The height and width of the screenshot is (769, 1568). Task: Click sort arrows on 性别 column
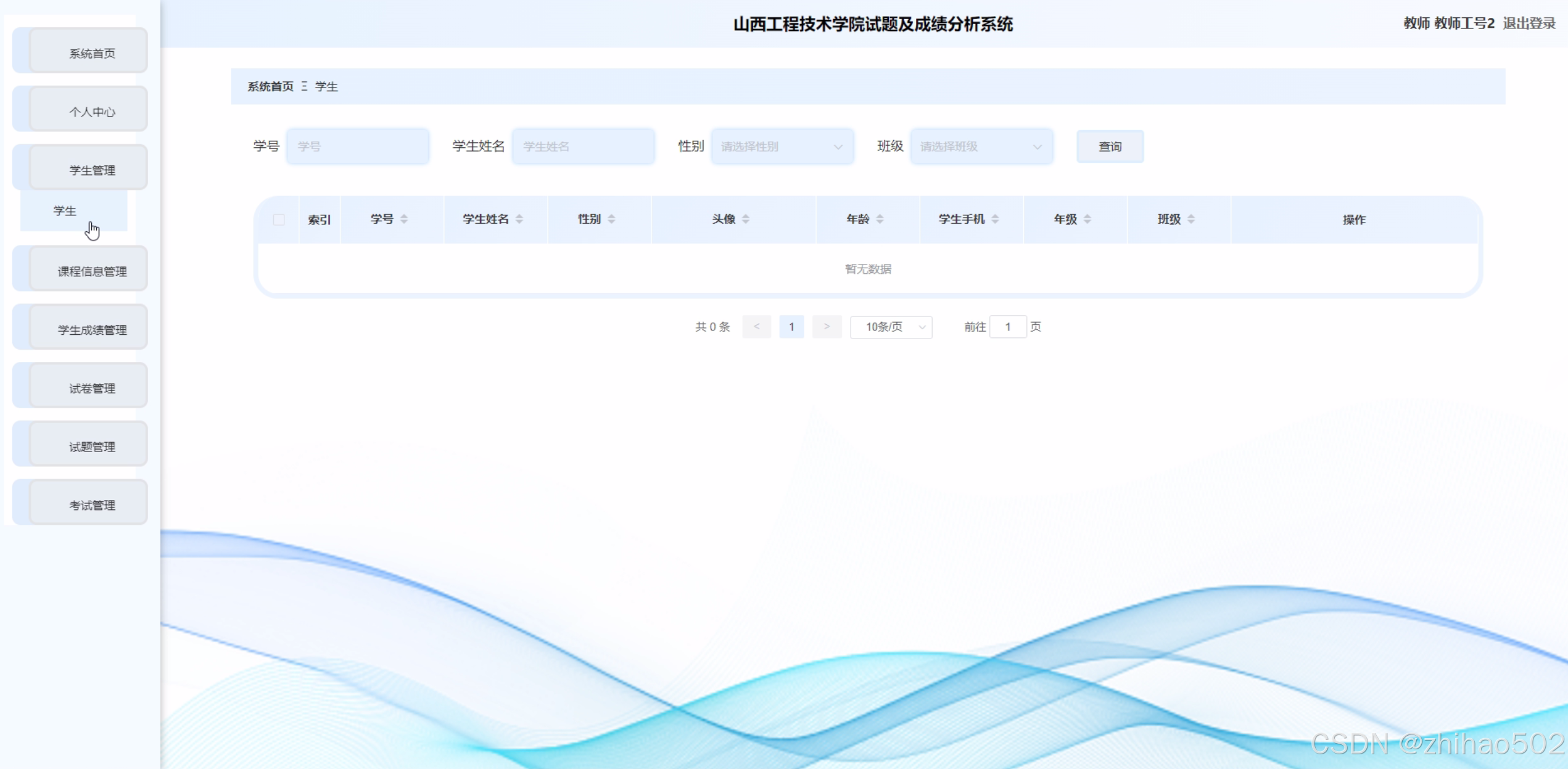[611, 219]
